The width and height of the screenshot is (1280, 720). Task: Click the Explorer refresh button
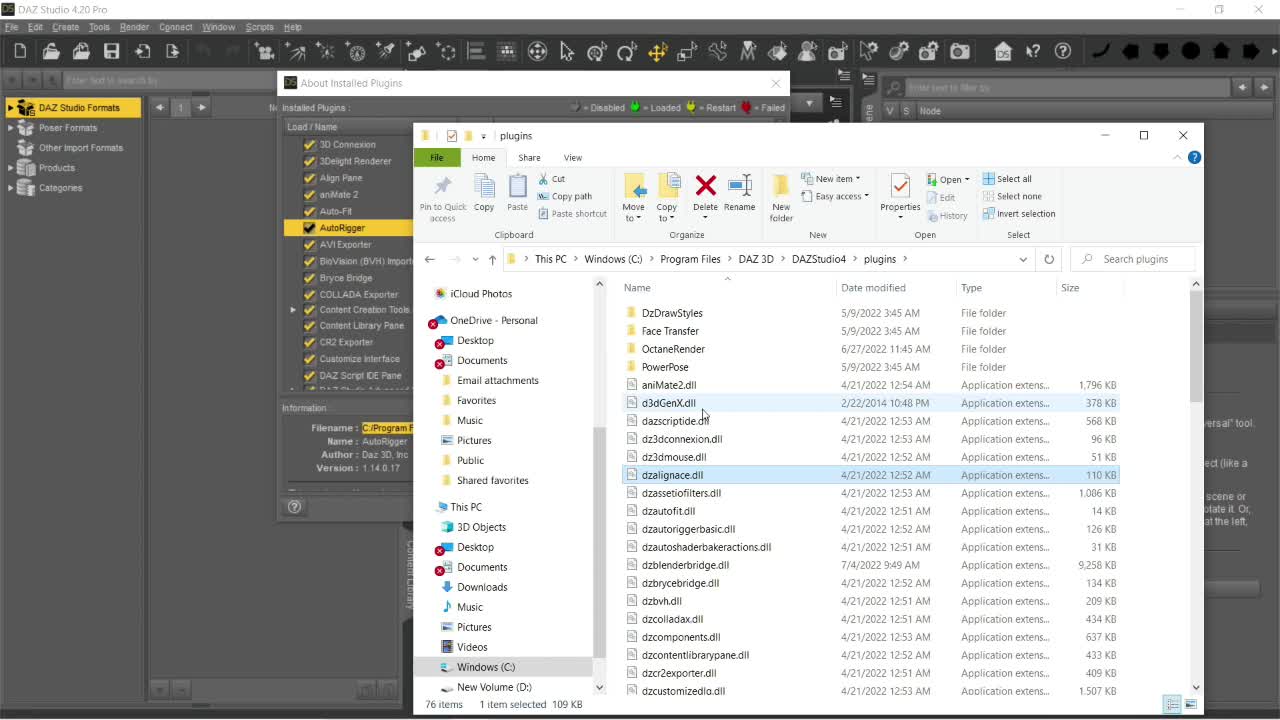(1049, 259)
